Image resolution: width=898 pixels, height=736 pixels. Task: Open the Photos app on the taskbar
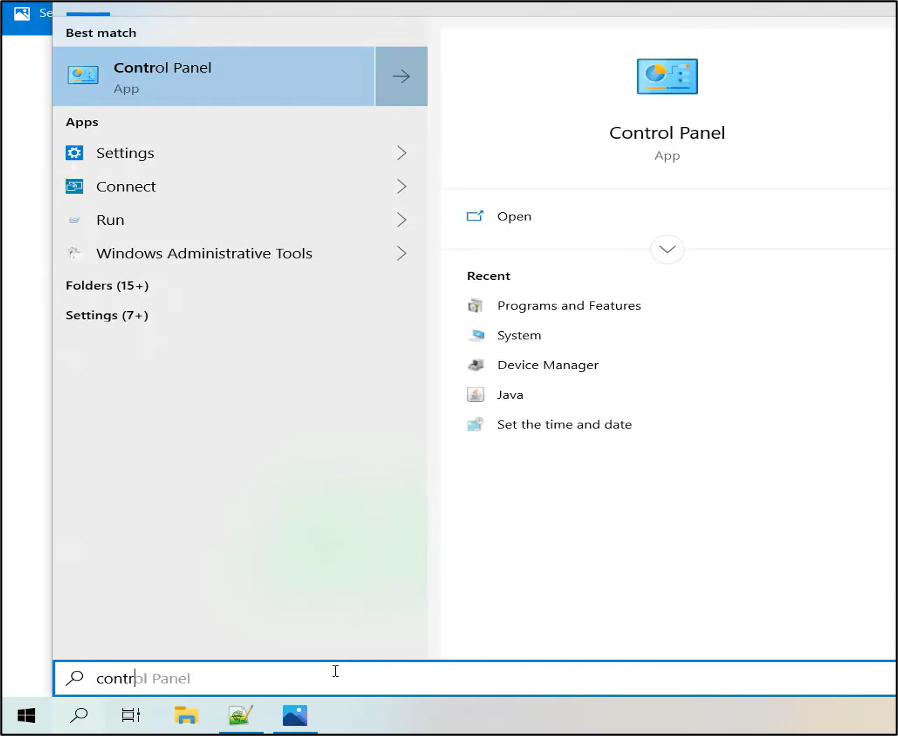(294, 715)
